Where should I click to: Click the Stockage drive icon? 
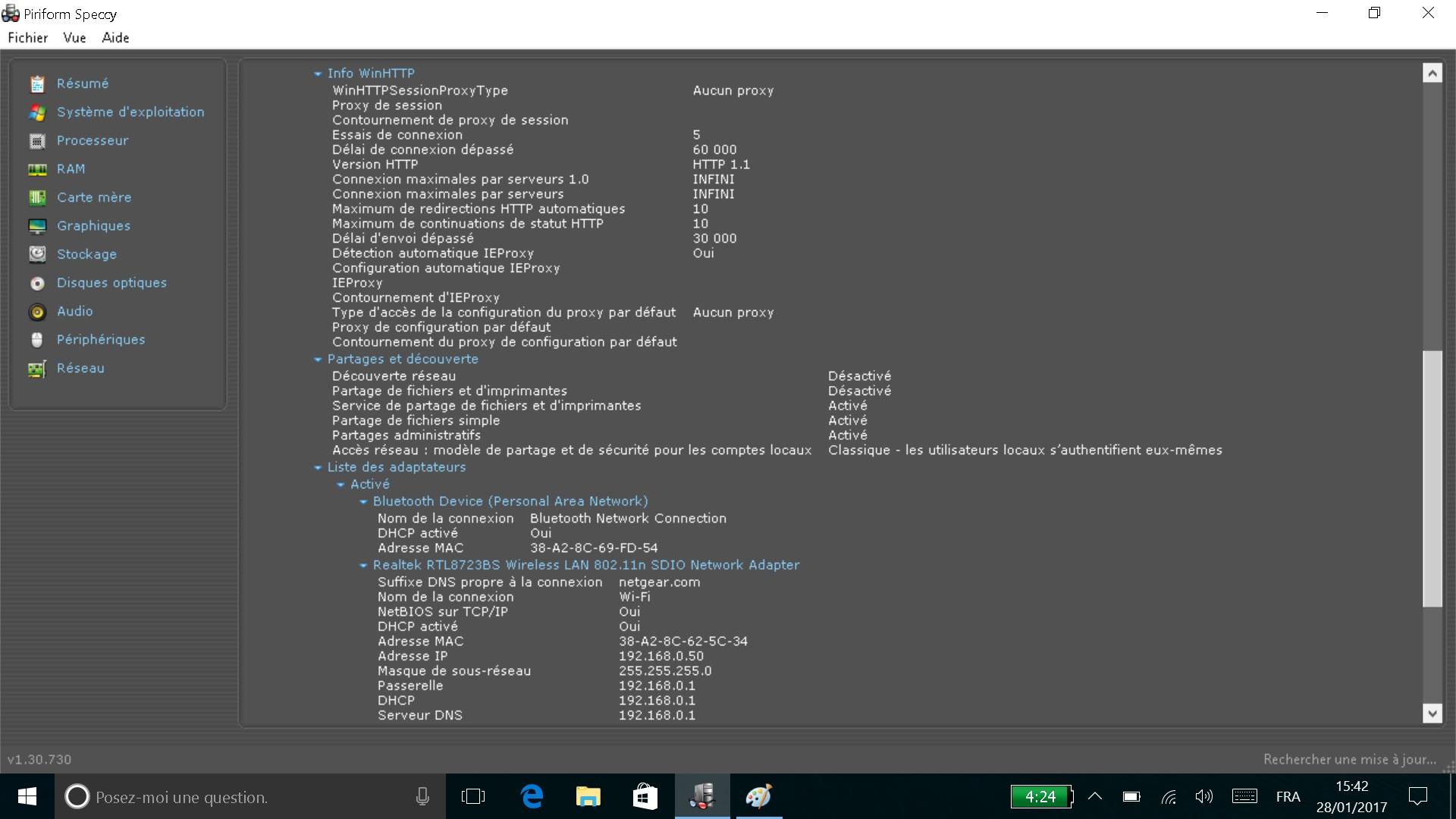point(37,255)
